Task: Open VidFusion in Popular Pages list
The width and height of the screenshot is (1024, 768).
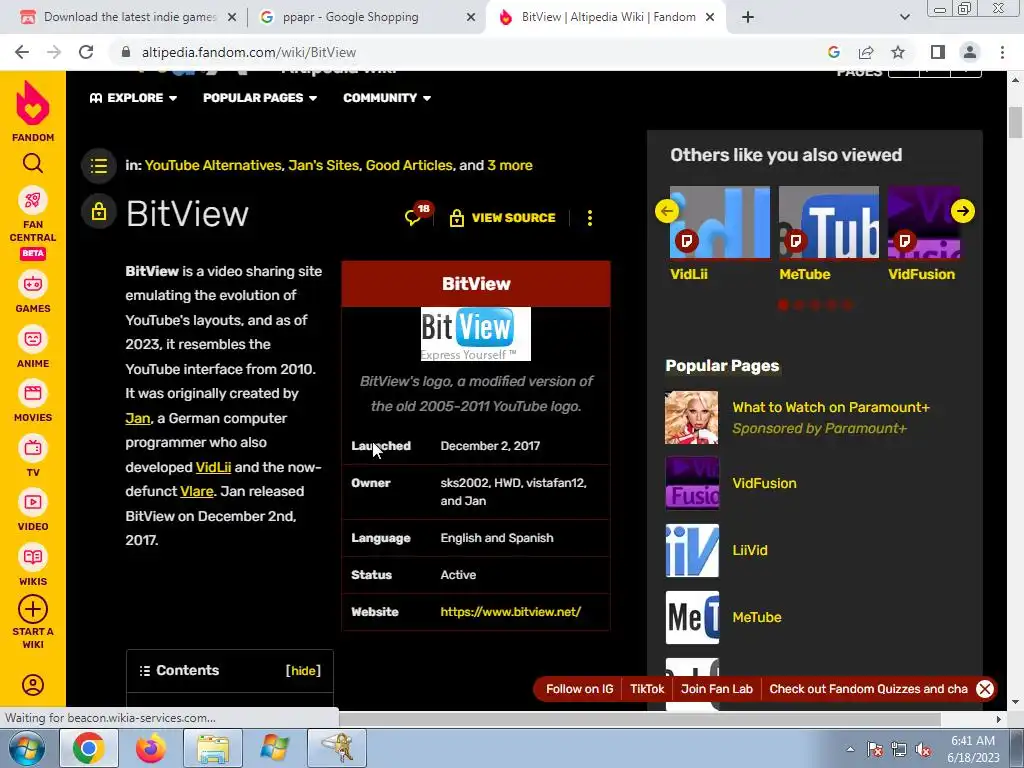Action: click(765, 483)
